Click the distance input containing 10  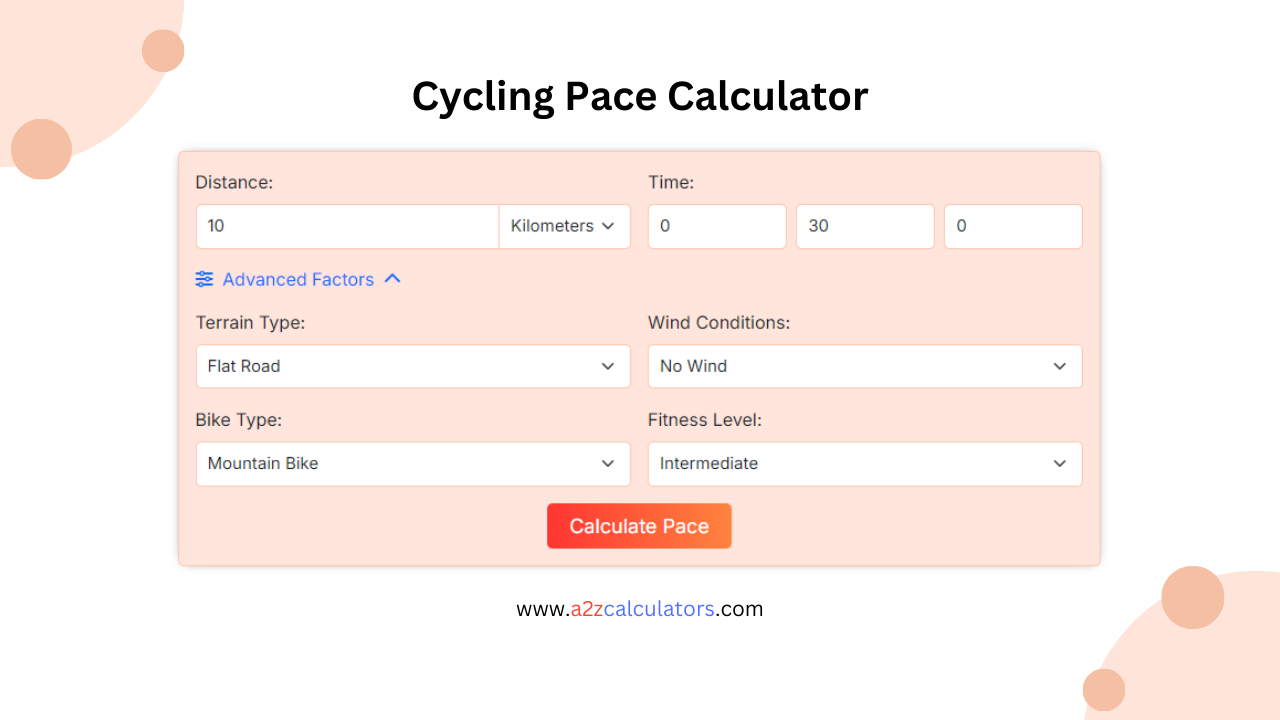click(347, 226)
